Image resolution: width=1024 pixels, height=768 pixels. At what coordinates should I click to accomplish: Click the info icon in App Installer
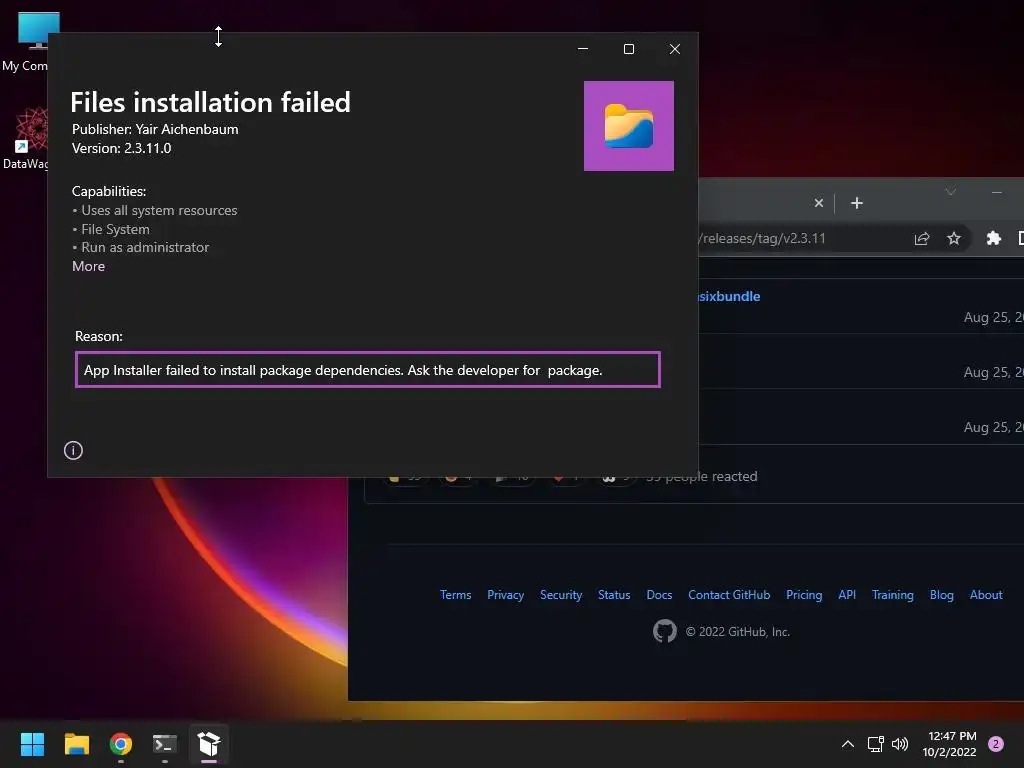point(73,450)
